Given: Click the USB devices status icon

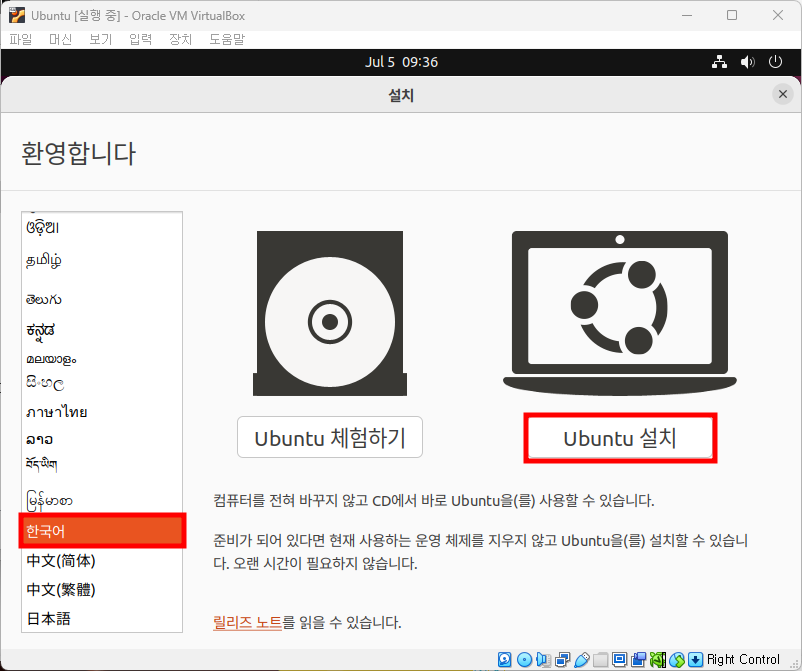Looking at the screenshot, I should [582, 659].
